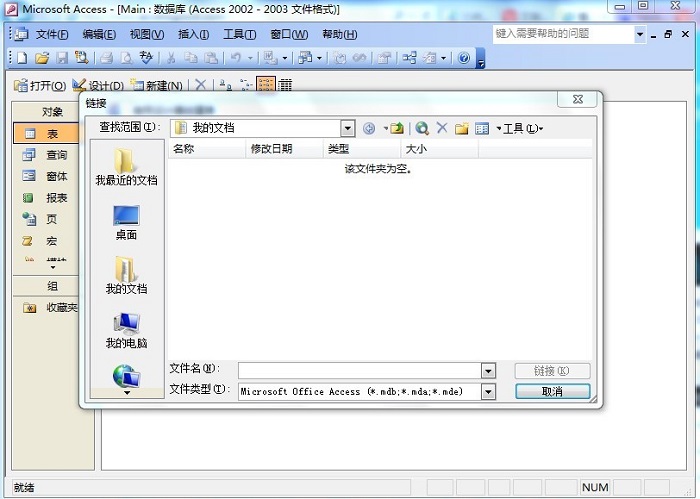This screenshot has width=700, height=499.
Task: Click the Office Links icon
Action: (270, 58)
